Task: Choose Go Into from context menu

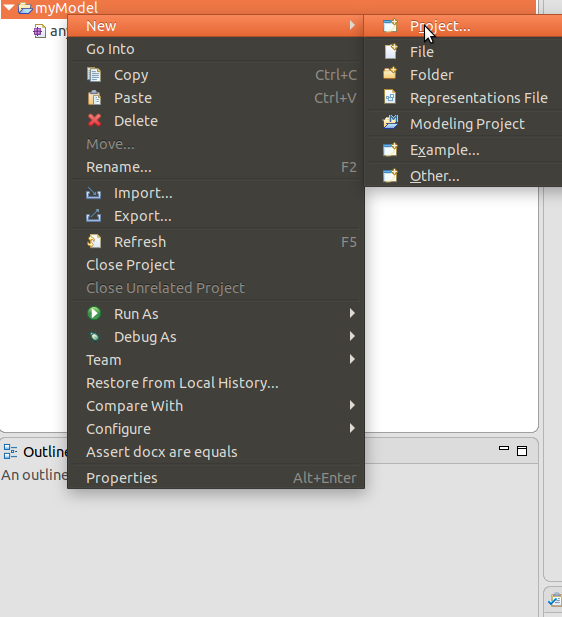Action: tap(216, 49)
